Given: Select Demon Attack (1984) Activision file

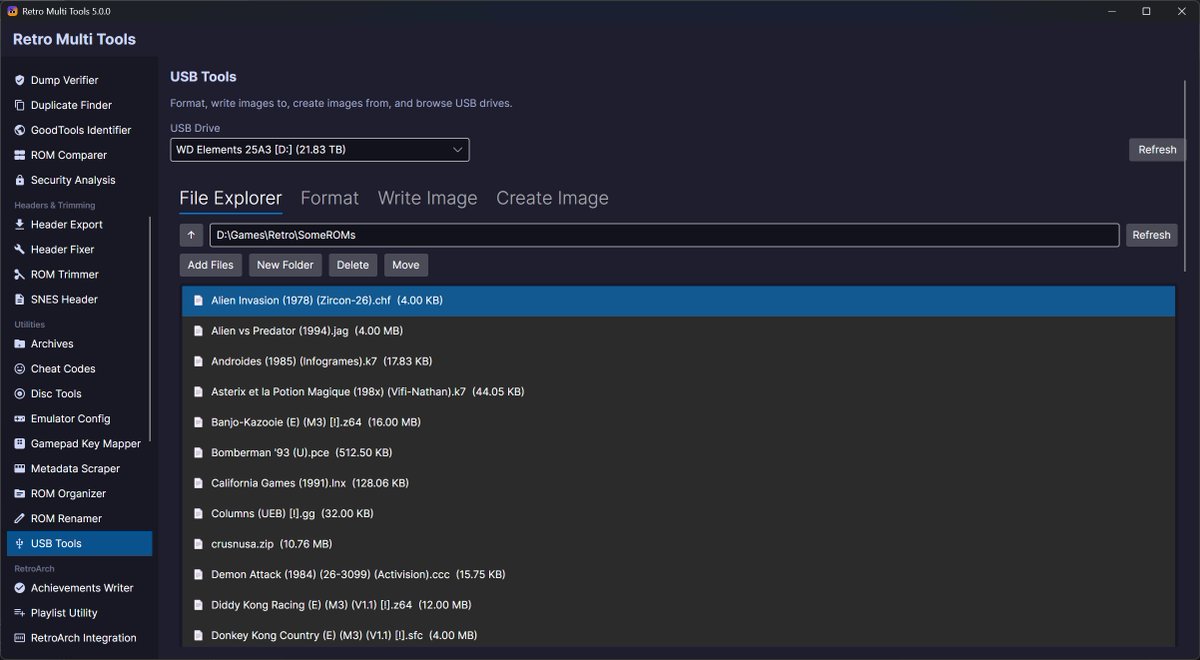Looking at the screenshot, I should pyautogui.click(x=678, y=575).
